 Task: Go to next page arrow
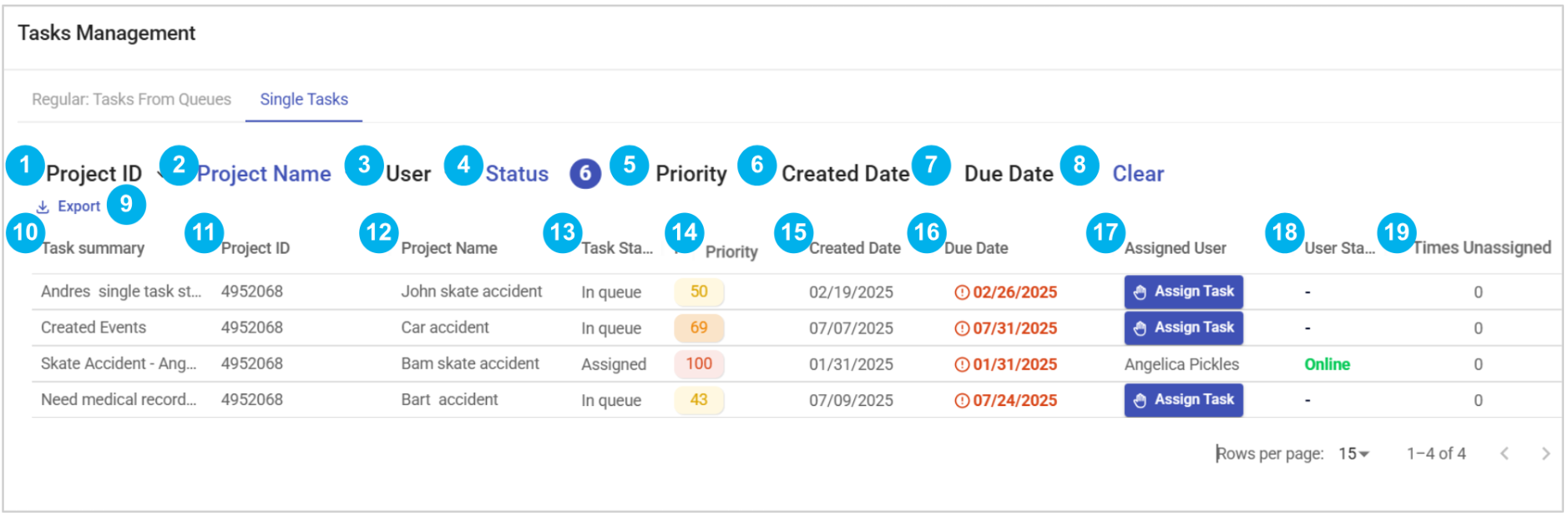tap(1545, 454)
